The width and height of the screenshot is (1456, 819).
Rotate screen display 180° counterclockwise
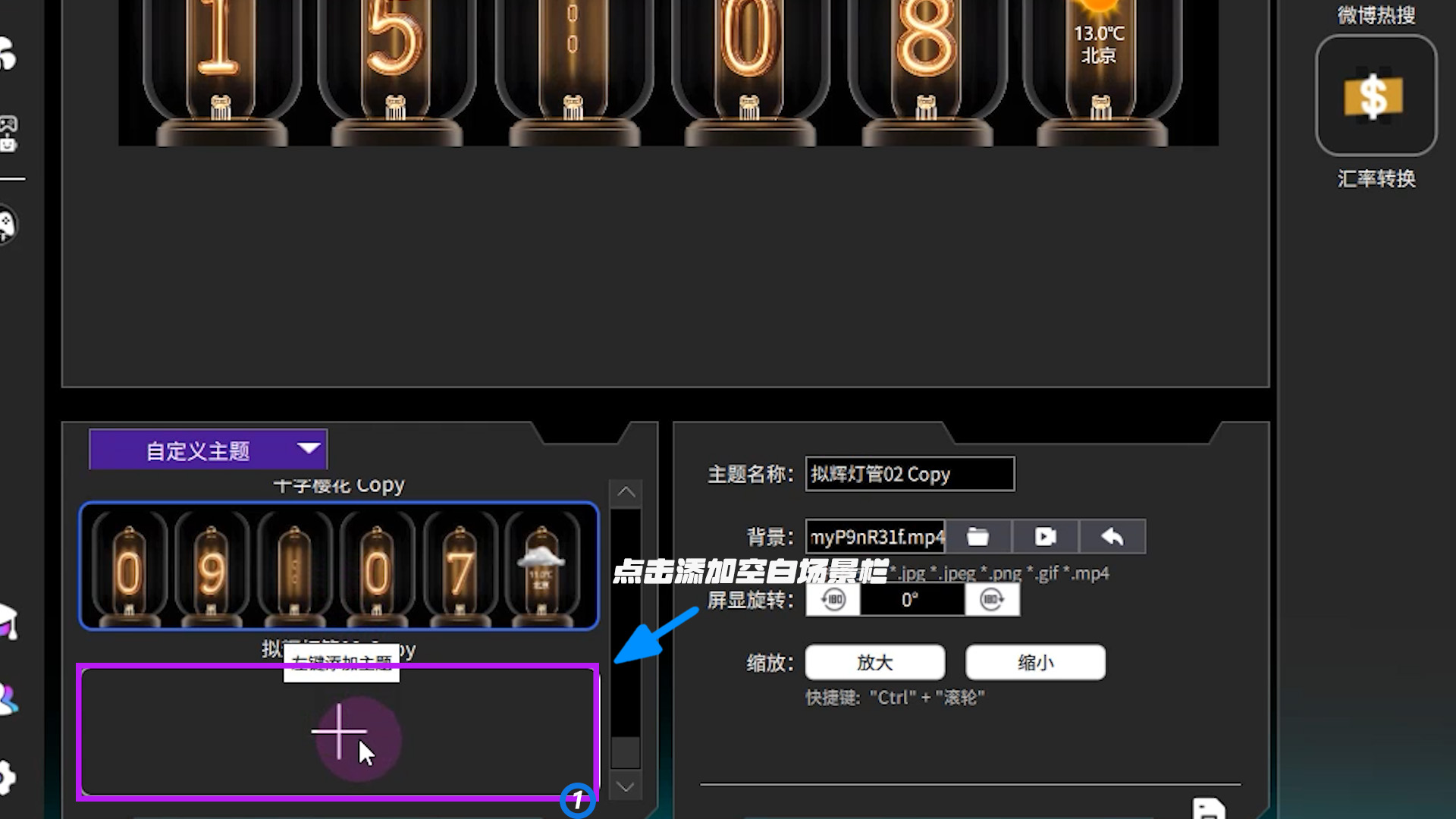click(x=832, y=600)
